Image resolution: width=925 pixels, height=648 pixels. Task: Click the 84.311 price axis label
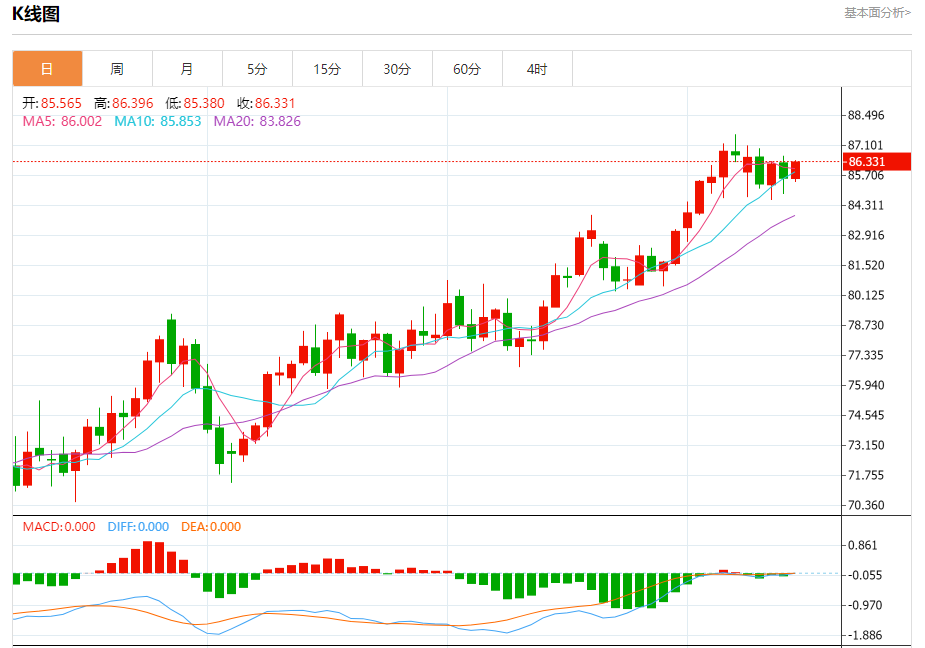pos(866,205)
